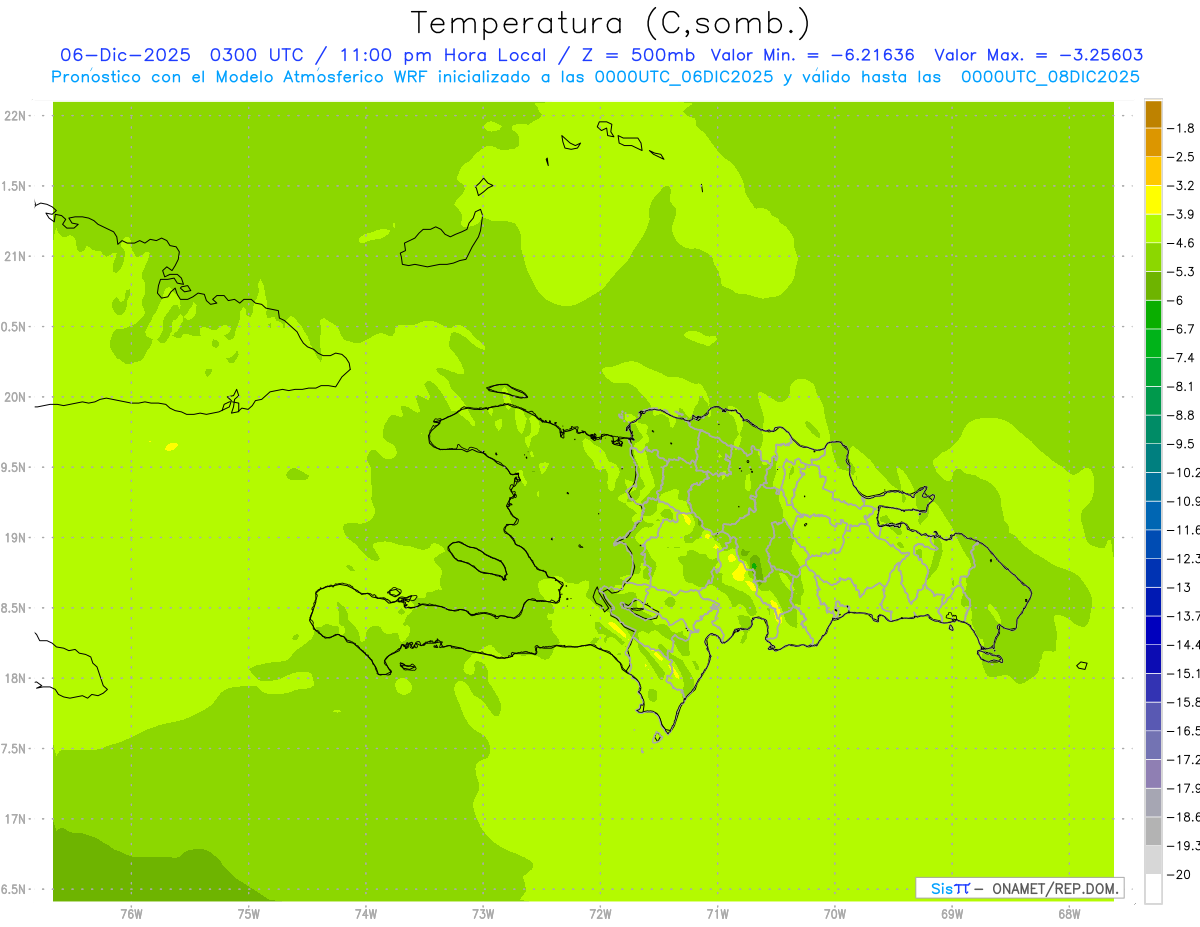1200x927 pixels.
Task: Select the Modelo Atmosferico WRF forecast line
Action: pyautogui.click(x=595, y=77)
